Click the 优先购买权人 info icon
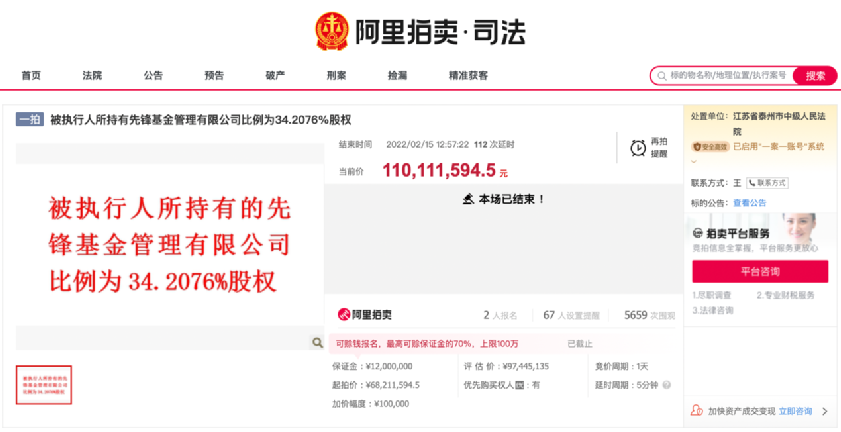The height and width of the screenshot is (432, 841). pyautogui.click(x=519, y=385)
